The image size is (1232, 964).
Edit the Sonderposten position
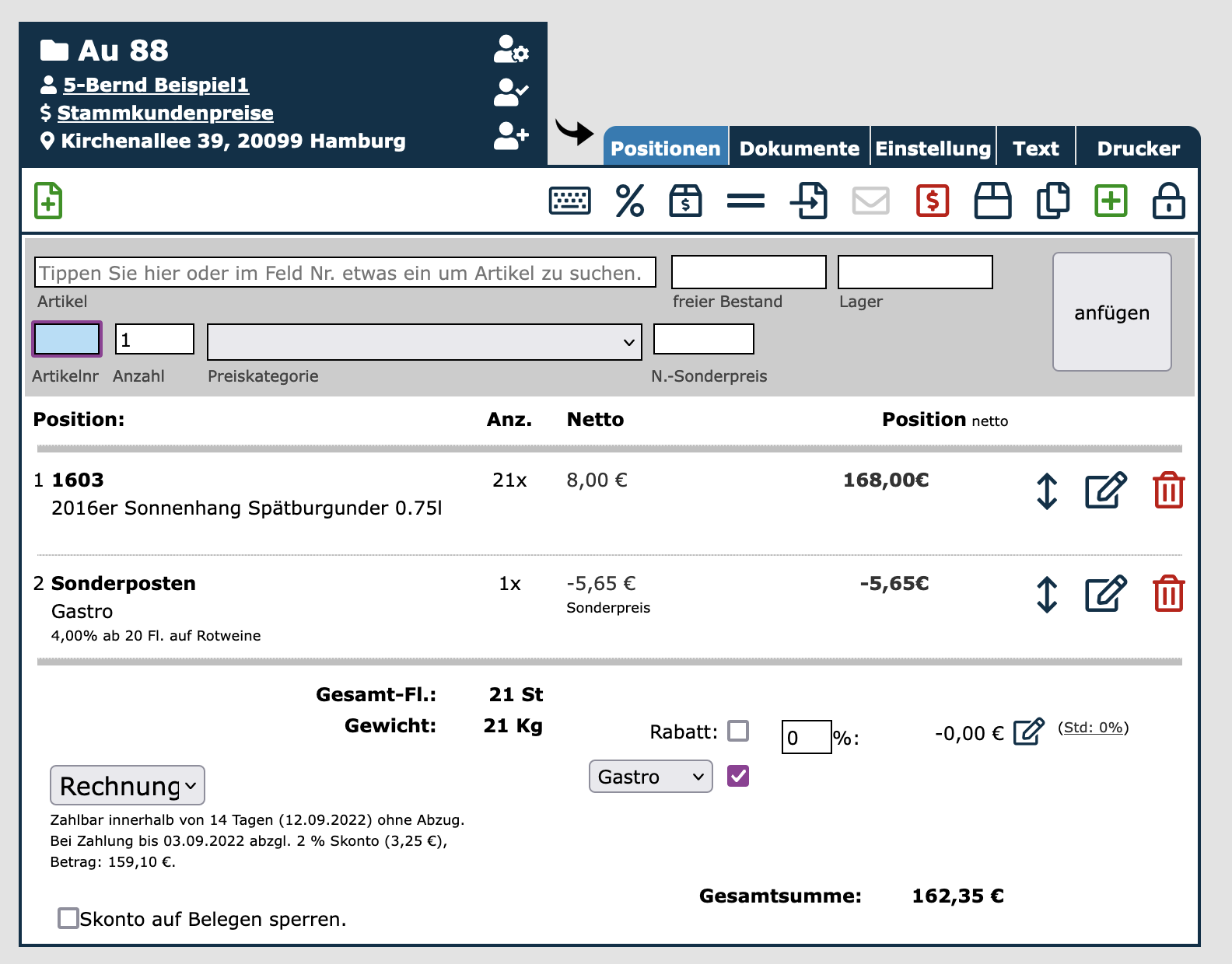tap(1105, 594)
